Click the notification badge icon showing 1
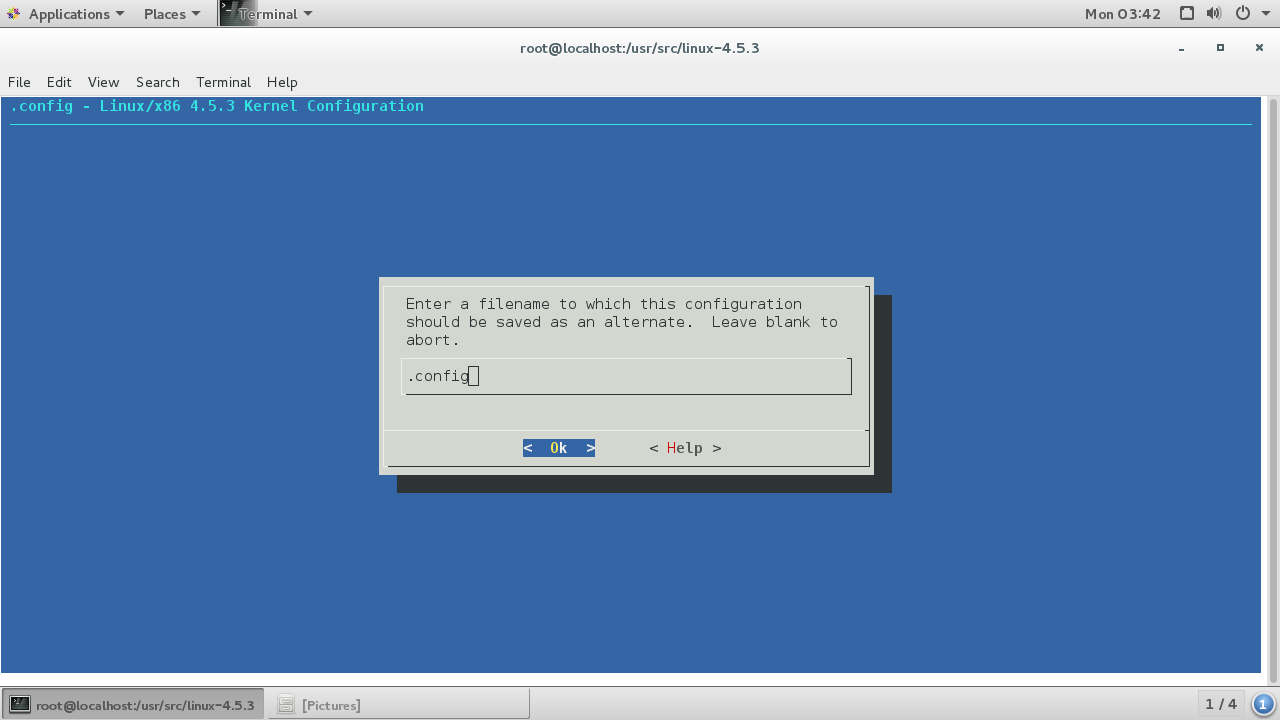This screenshot has height=720, width=1280. coord(1263,704)
